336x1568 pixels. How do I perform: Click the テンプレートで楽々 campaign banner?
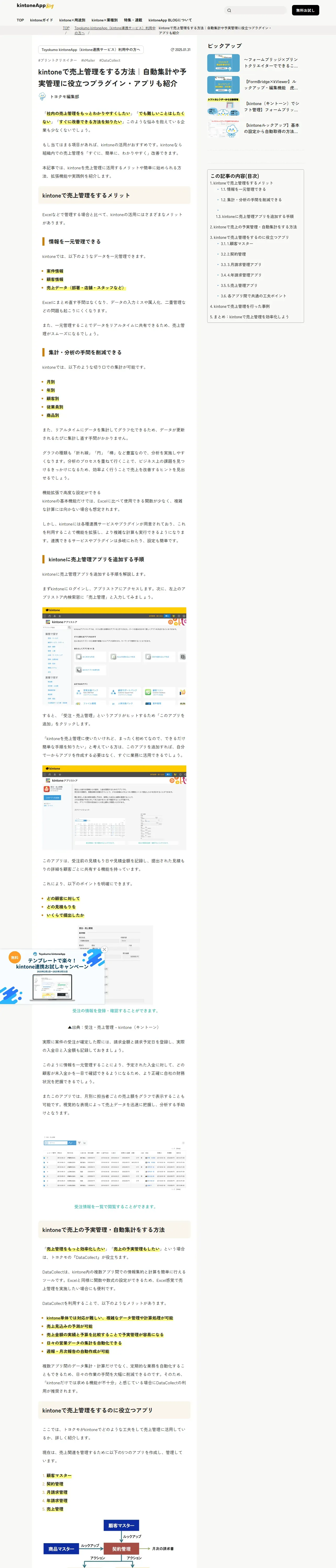[52, 977]
